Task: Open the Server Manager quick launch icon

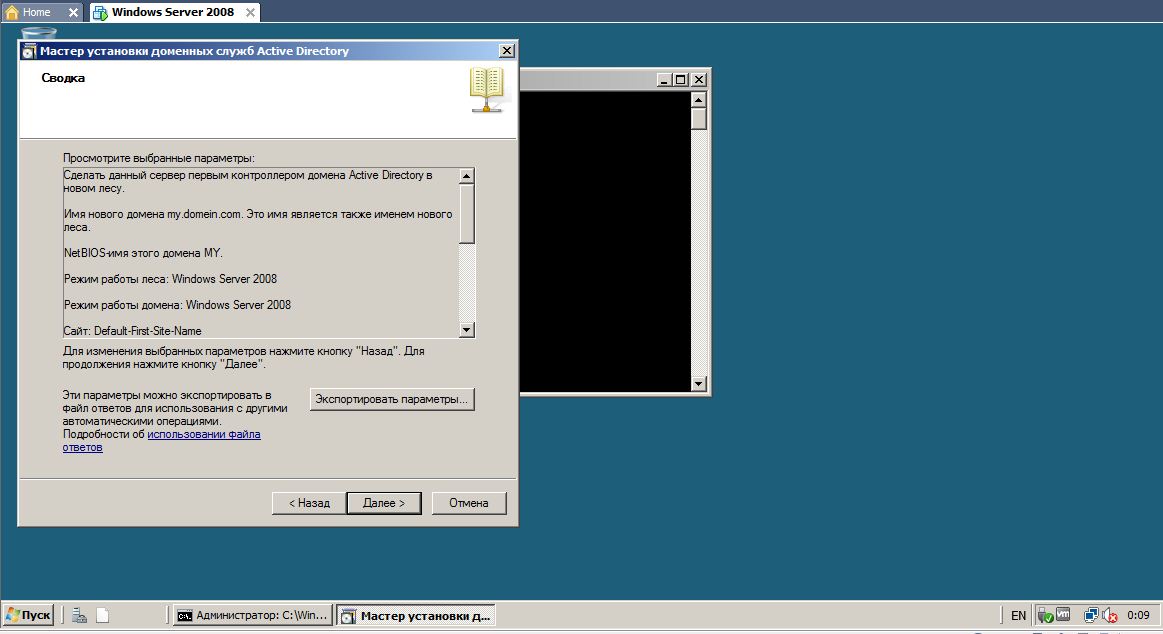Action: (79, 615)
